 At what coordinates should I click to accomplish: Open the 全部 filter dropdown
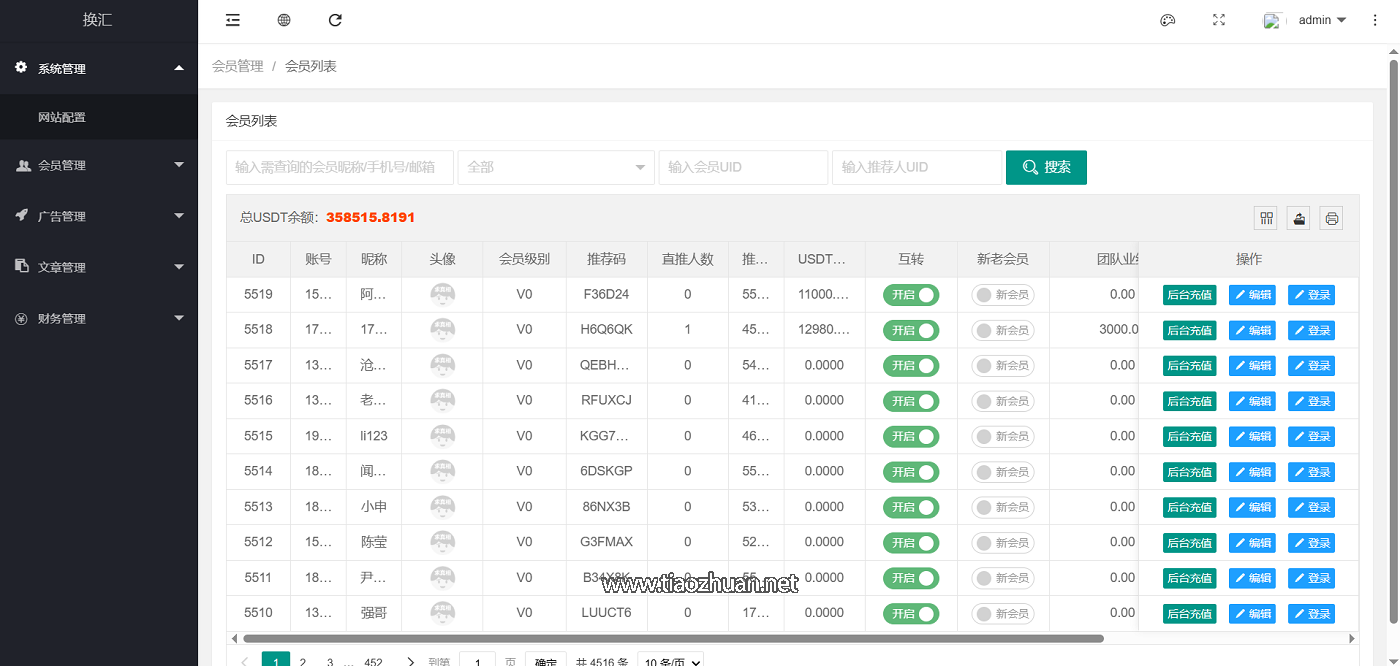pyautogui.click(x=555, y=167)
